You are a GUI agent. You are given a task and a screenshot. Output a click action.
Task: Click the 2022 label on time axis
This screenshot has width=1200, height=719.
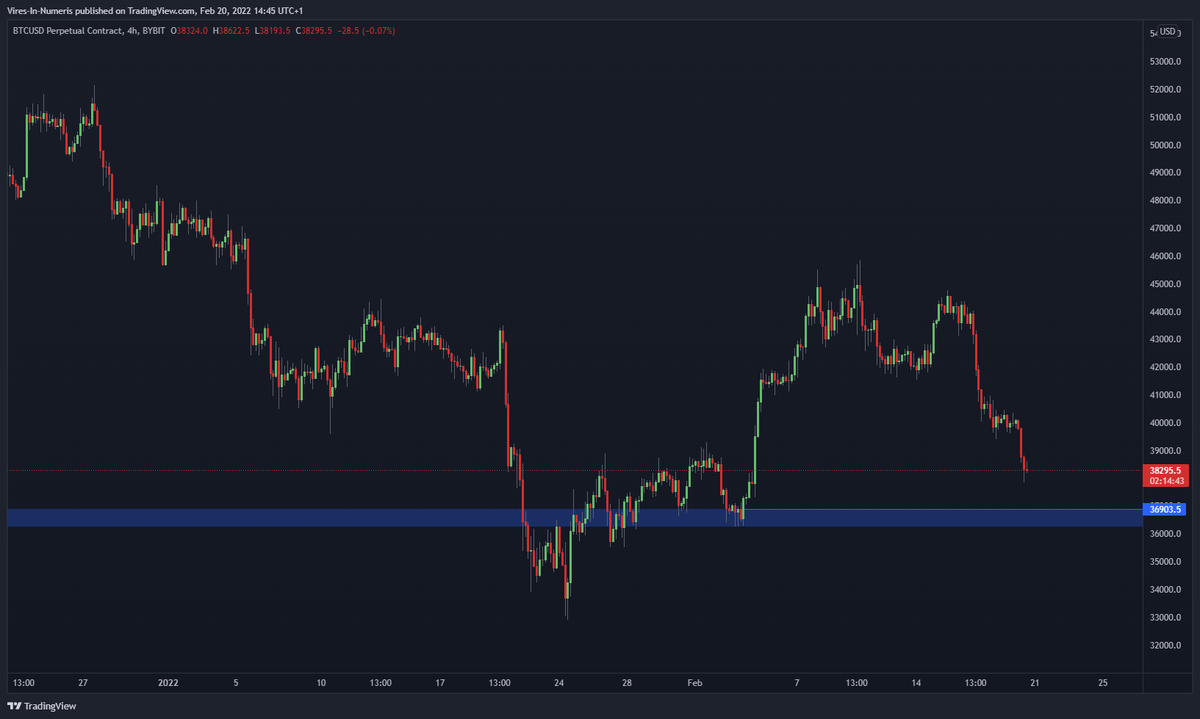[x=168, y=683]
